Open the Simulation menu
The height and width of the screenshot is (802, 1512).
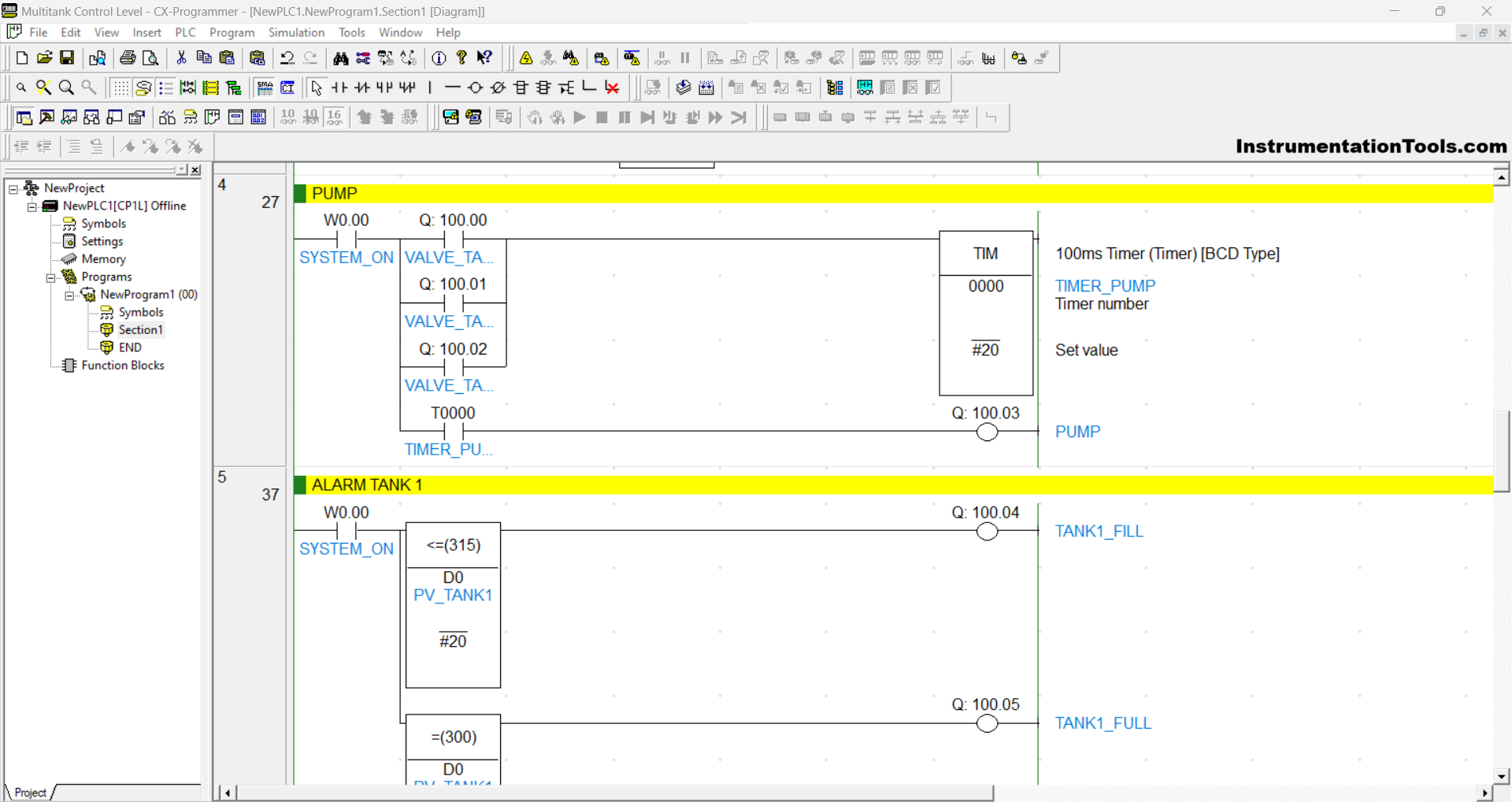coord(296,32)
